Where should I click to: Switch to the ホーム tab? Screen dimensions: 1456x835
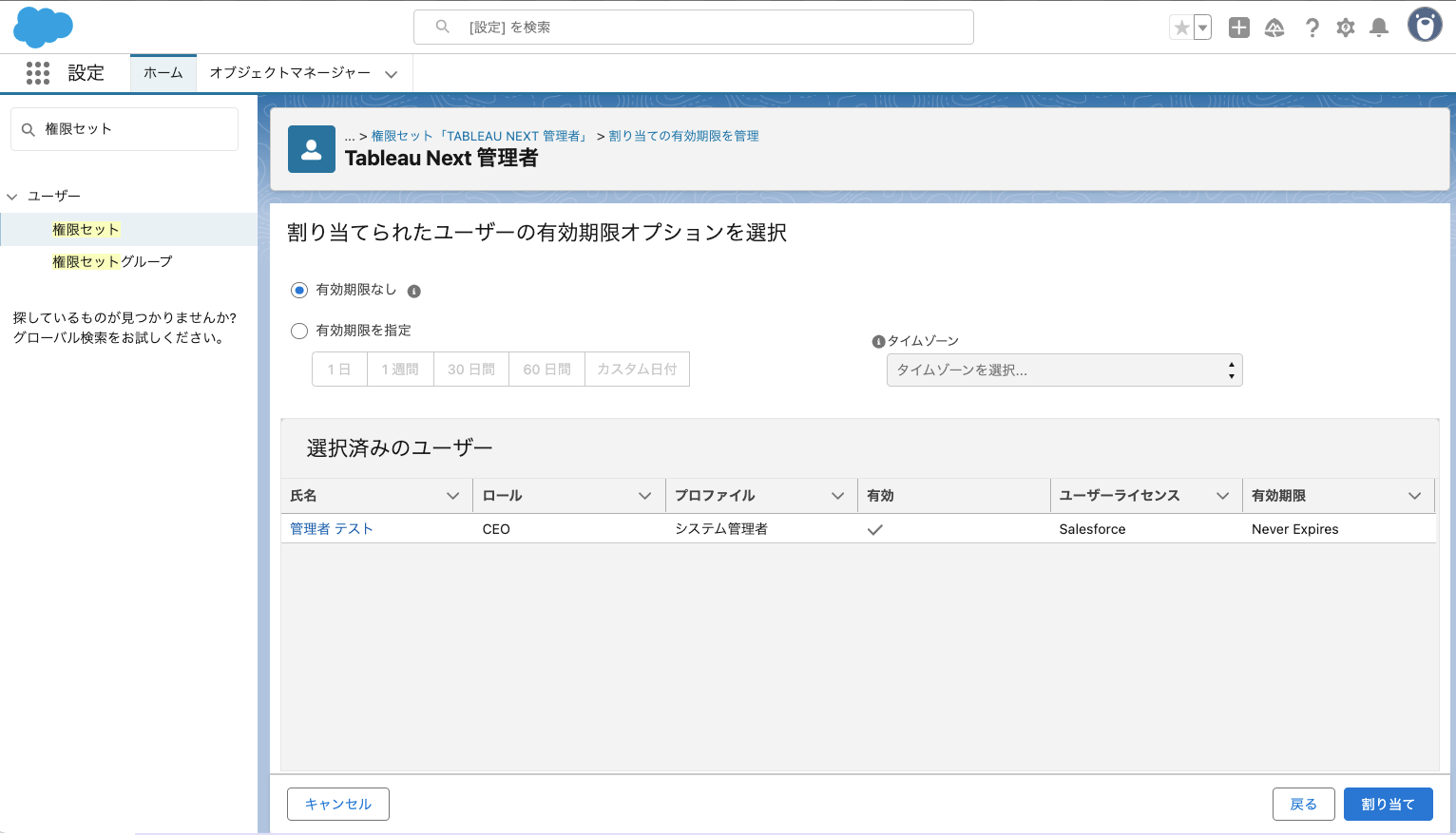(x=163, y=73)
